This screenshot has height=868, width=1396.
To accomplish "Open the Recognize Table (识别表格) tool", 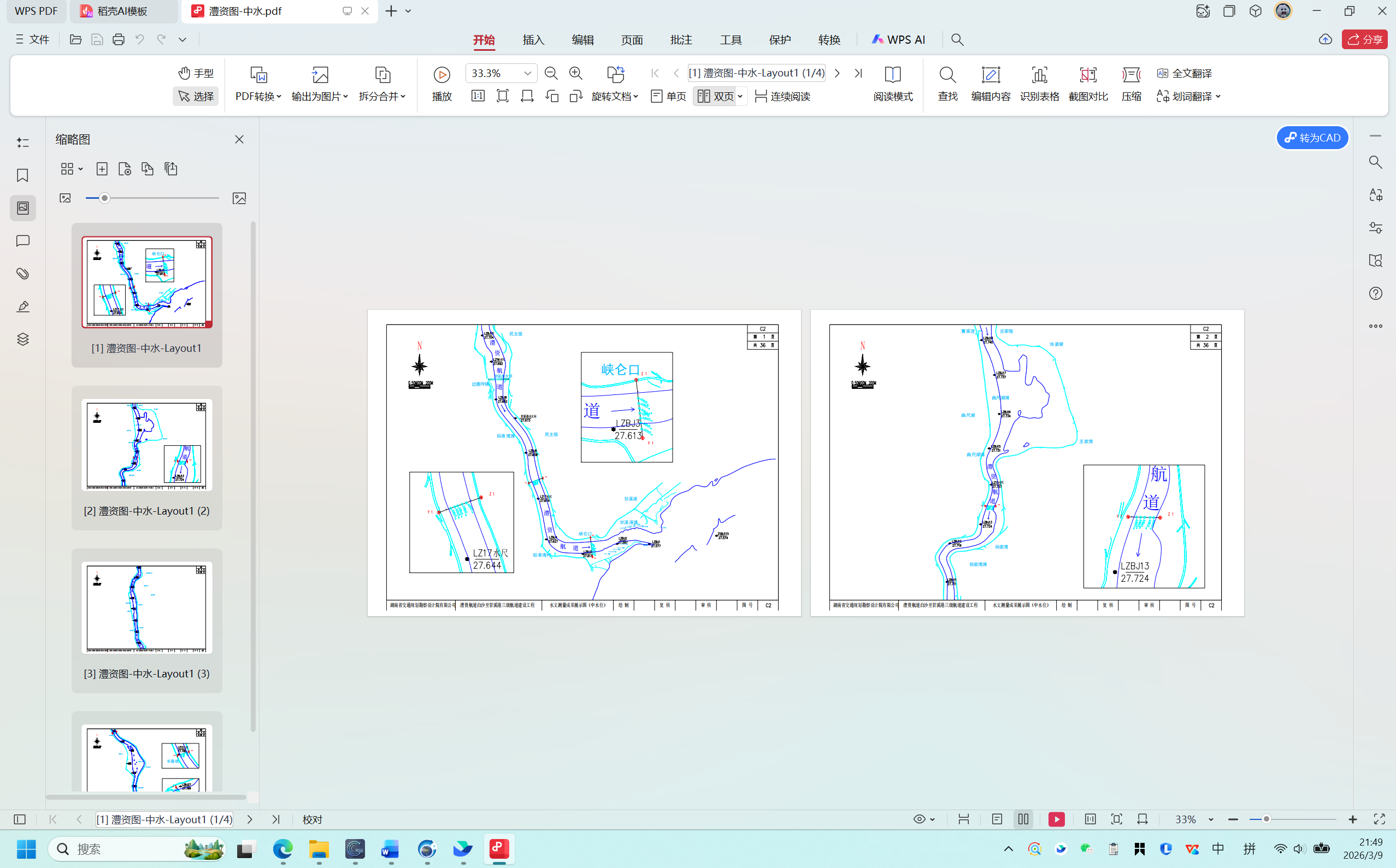I will [1039, 75].
